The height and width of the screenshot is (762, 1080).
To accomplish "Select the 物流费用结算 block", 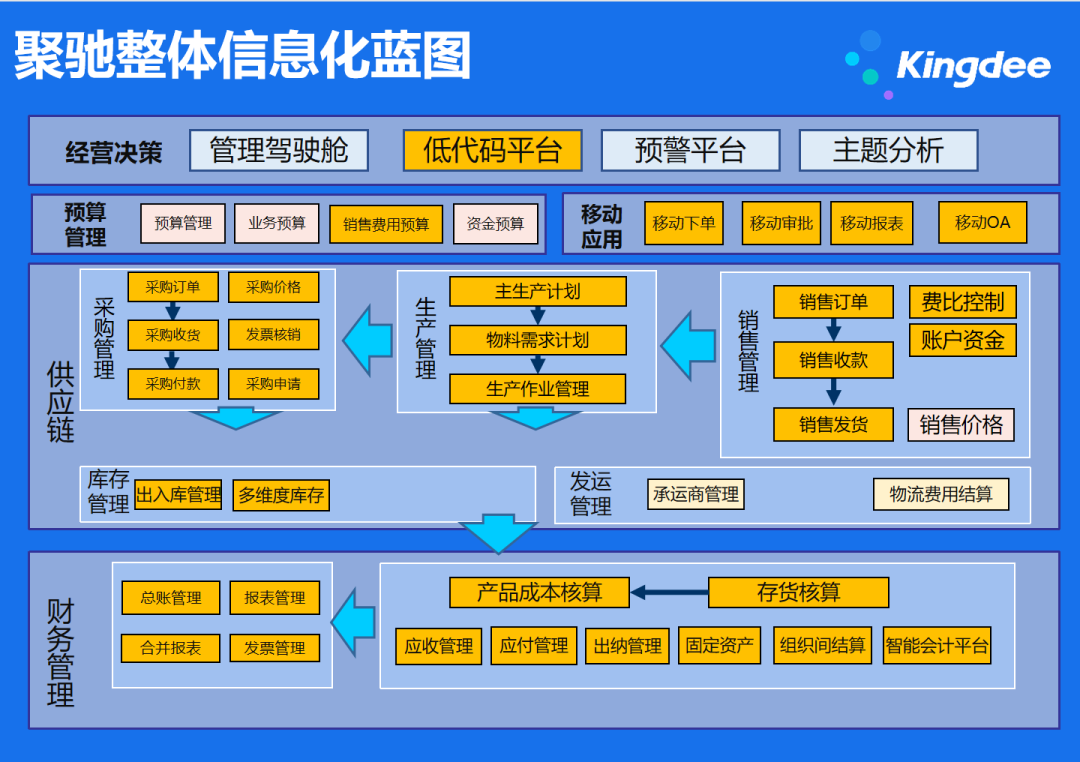I will [940, 494].
